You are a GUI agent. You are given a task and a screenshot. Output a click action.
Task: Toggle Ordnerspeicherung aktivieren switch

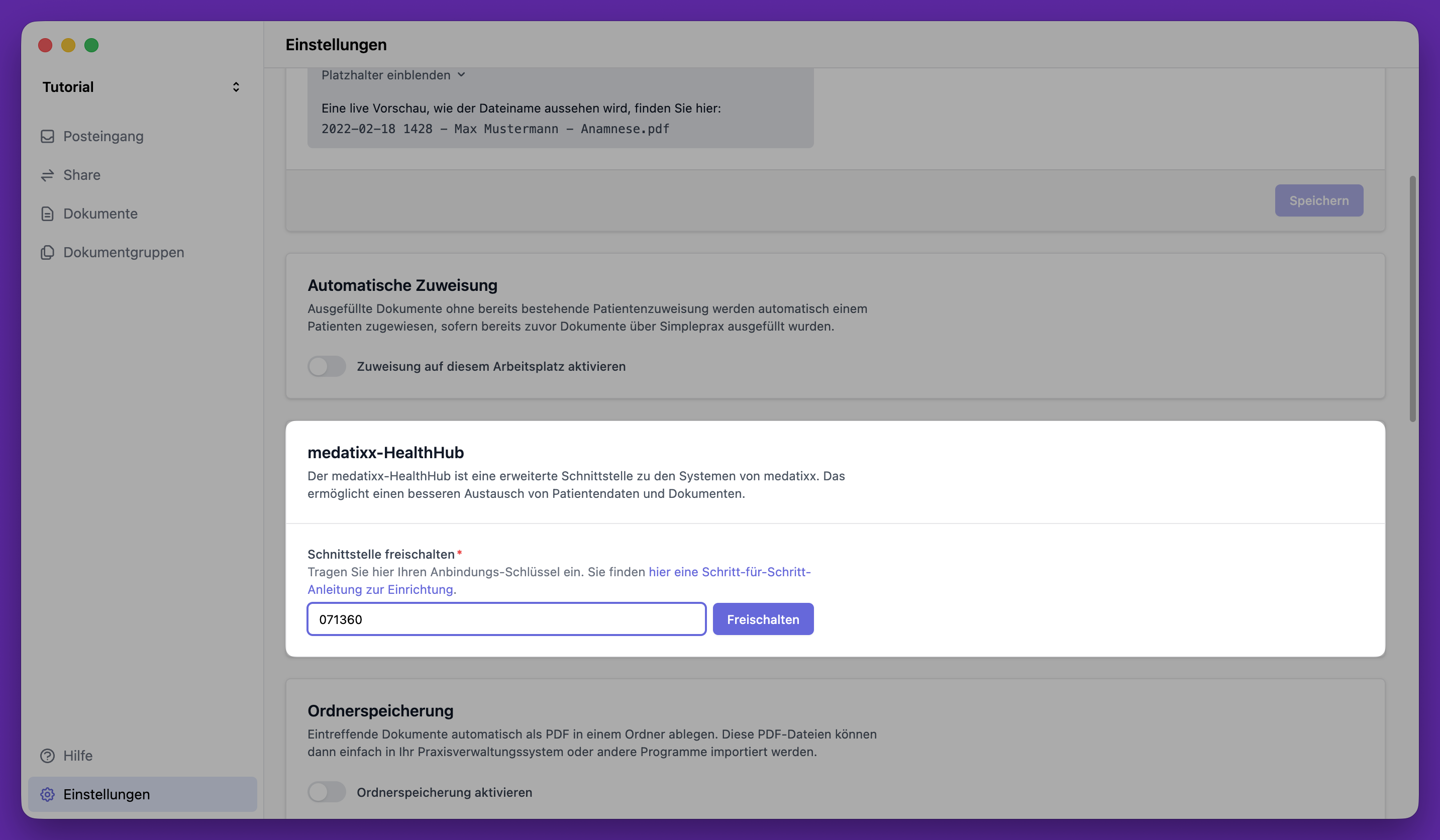point(326,792)
